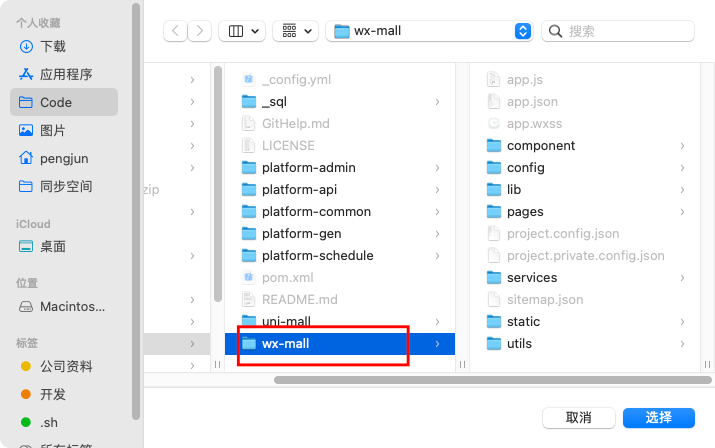Open the grouping options dropdown
This screenshot has width=715, height=448.
[x=295, y=31]
